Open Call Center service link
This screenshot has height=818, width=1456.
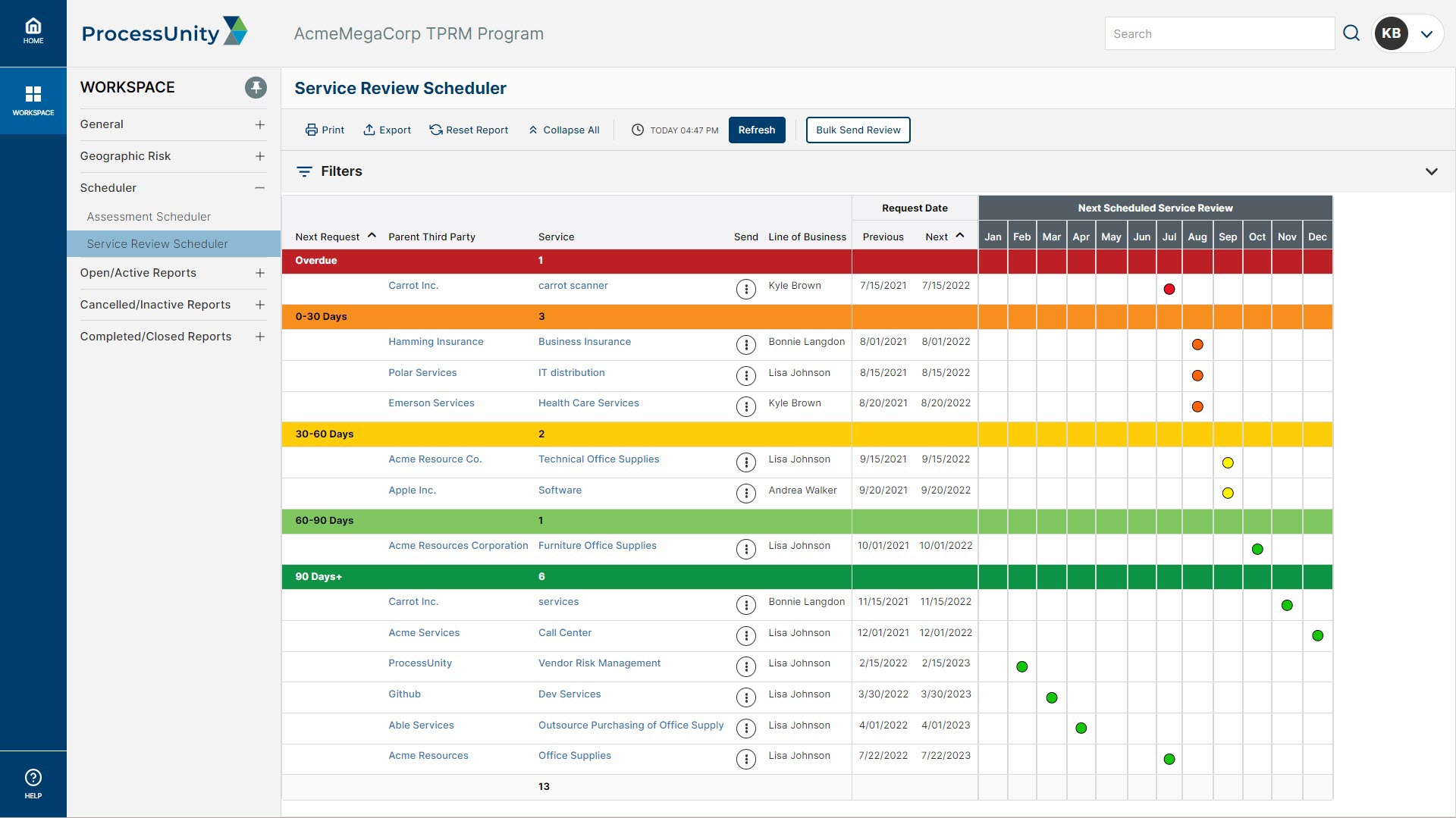(x=565, y=633)
